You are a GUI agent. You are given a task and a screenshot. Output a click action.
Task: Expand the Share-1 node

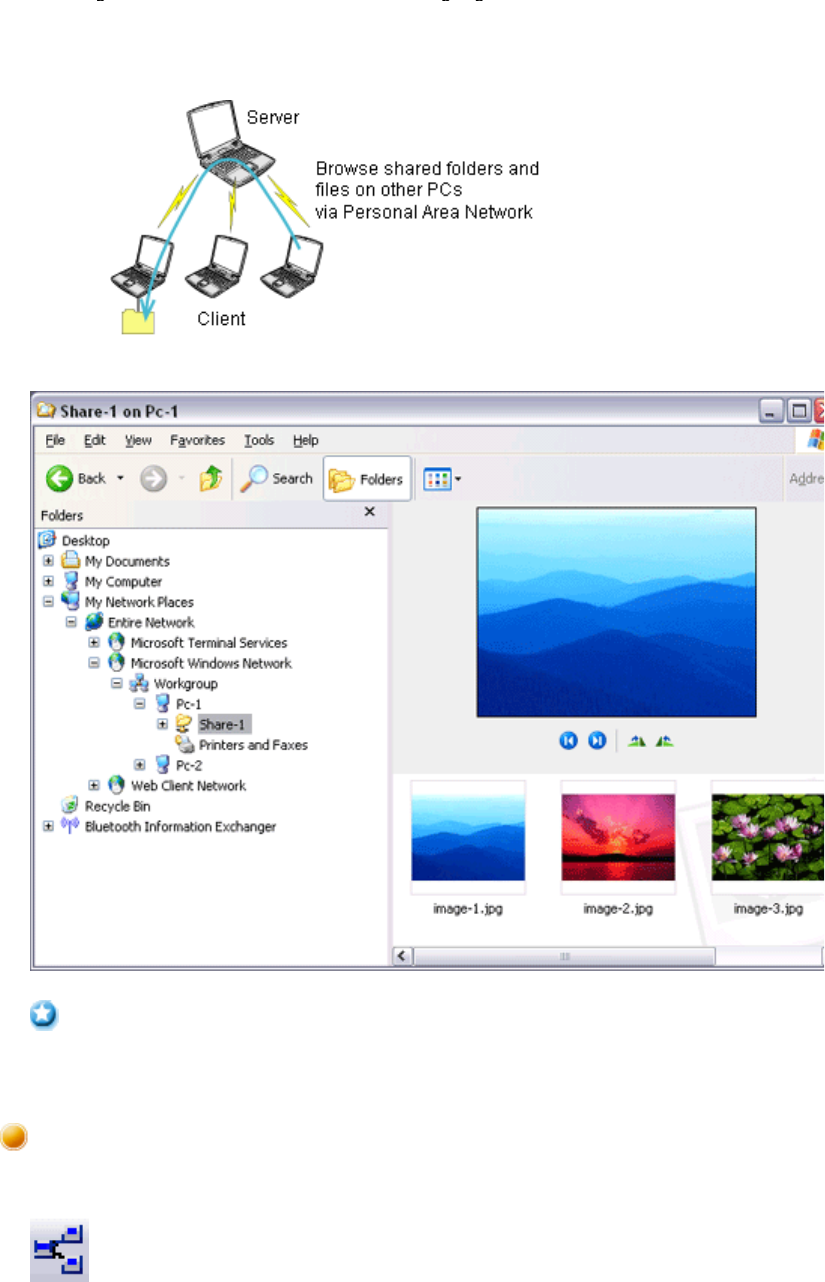(163, 724)
